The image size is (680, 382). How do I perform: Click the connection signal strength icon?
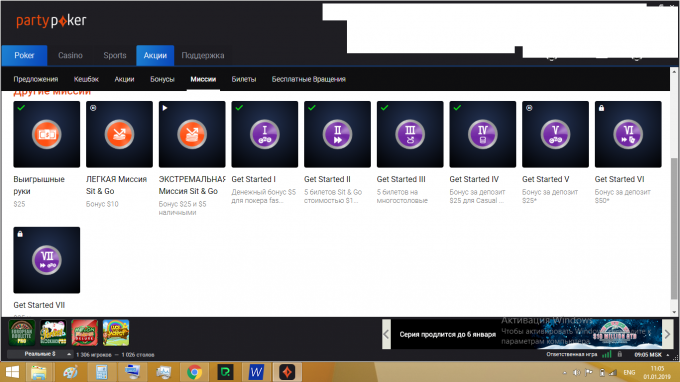tap(607, 354)
